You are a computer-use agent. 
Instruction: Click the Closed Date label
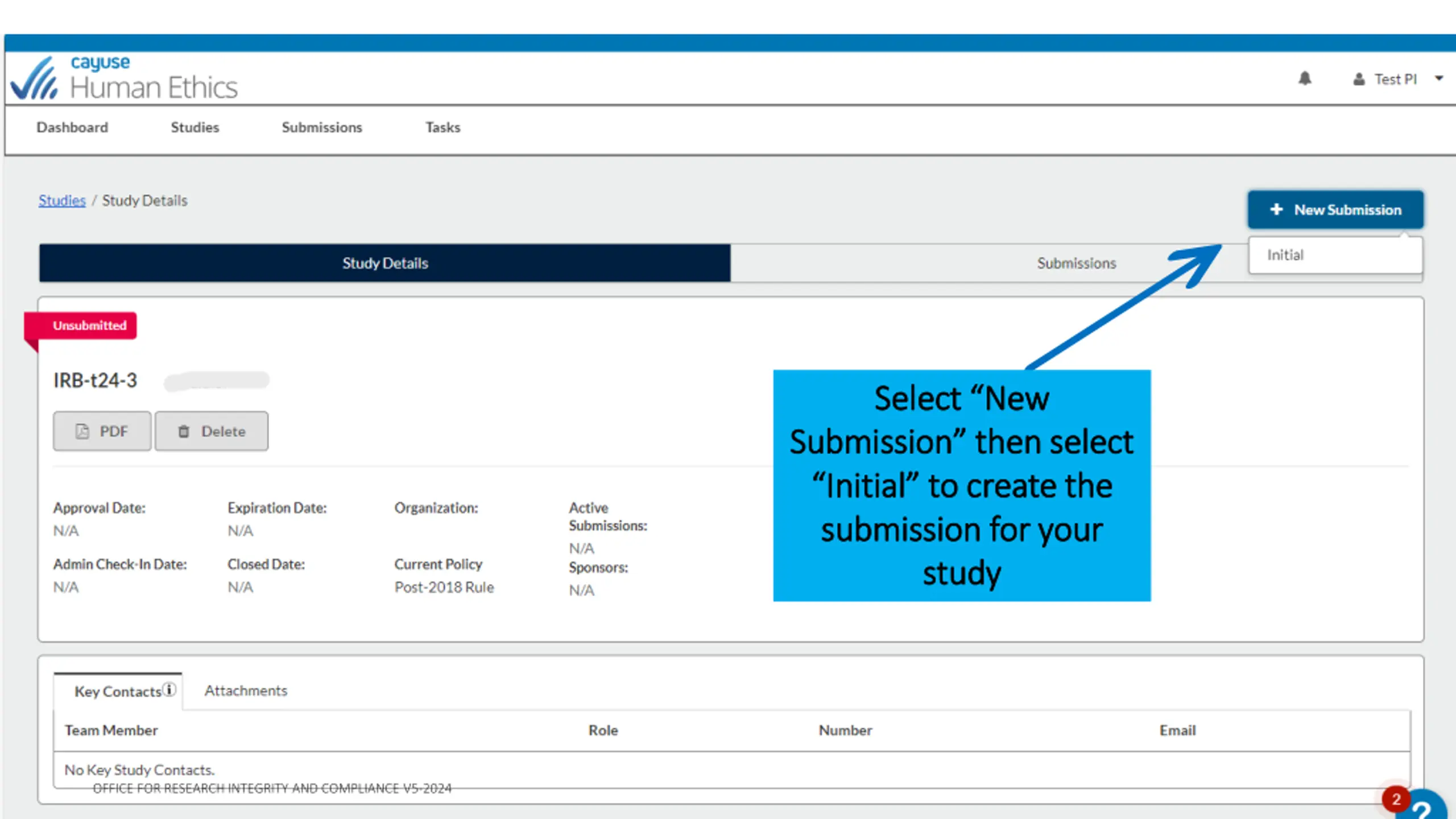(x=266, y=564)
